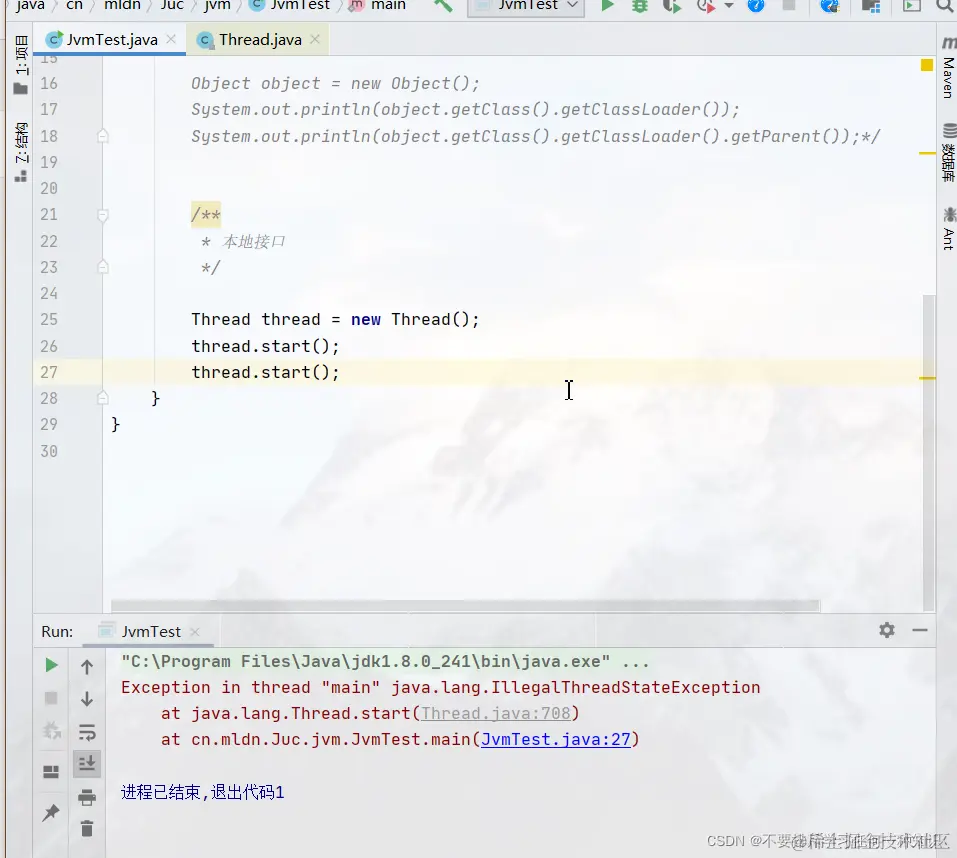
Task: Open the 1:项目 project tool window
Action: 21,64
